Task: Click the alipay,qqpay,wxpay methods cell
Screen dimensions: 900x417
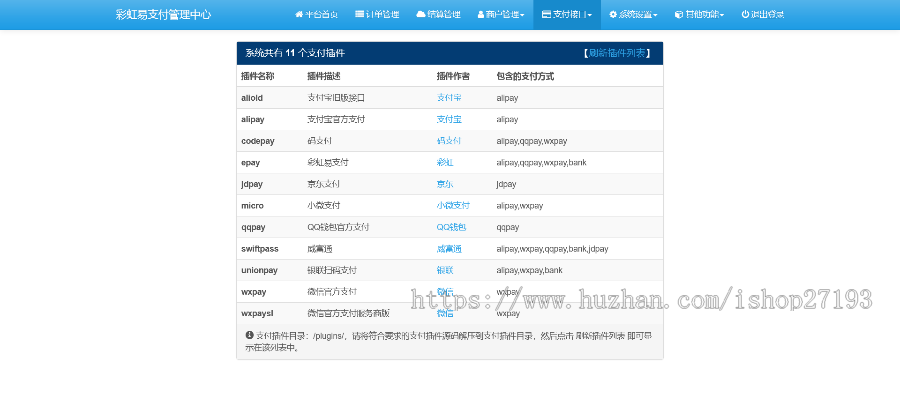Action: tap(532, 141)
